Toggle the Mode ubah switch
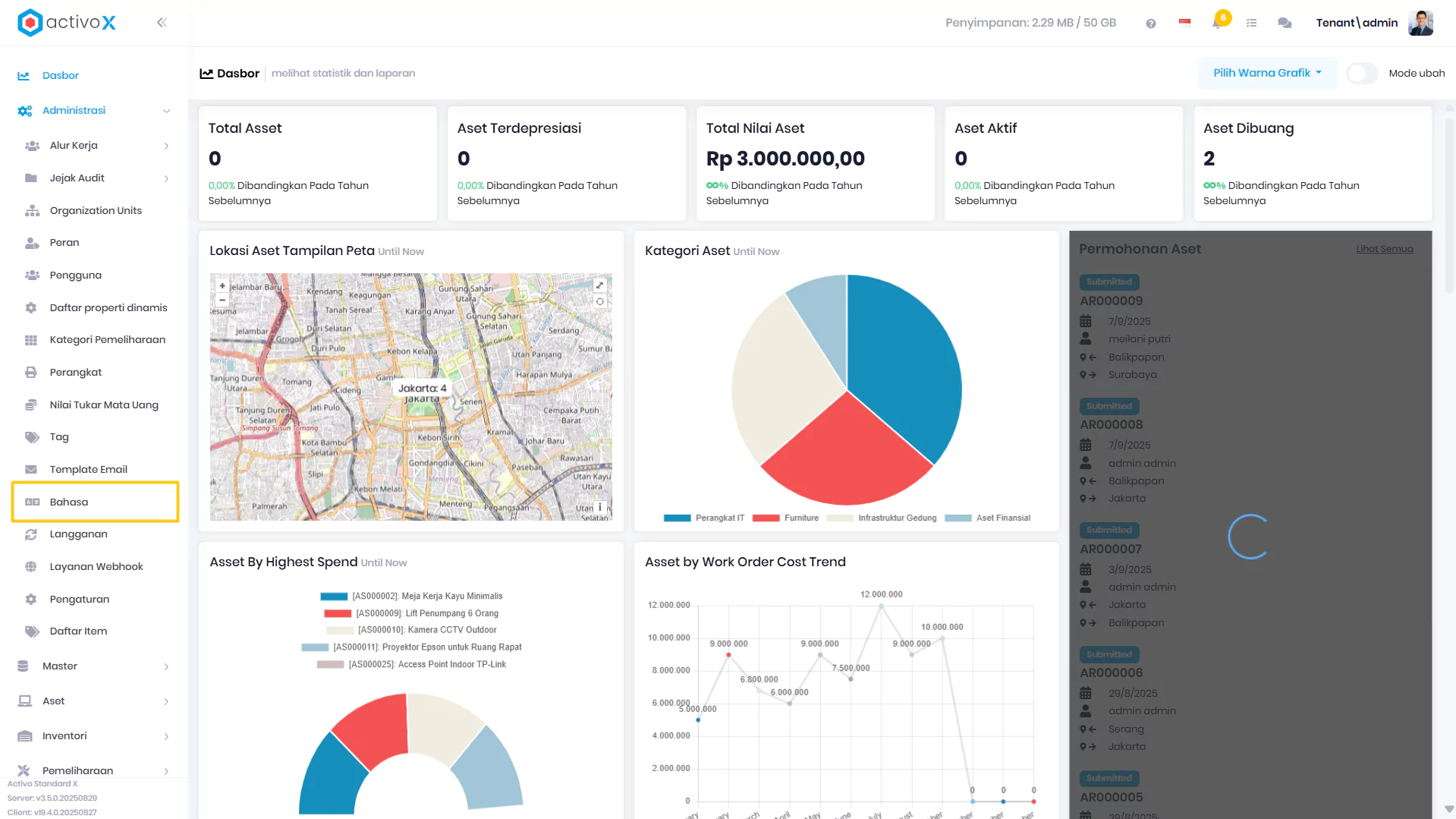1456x819 pixels. click(x=1363, y=74)
